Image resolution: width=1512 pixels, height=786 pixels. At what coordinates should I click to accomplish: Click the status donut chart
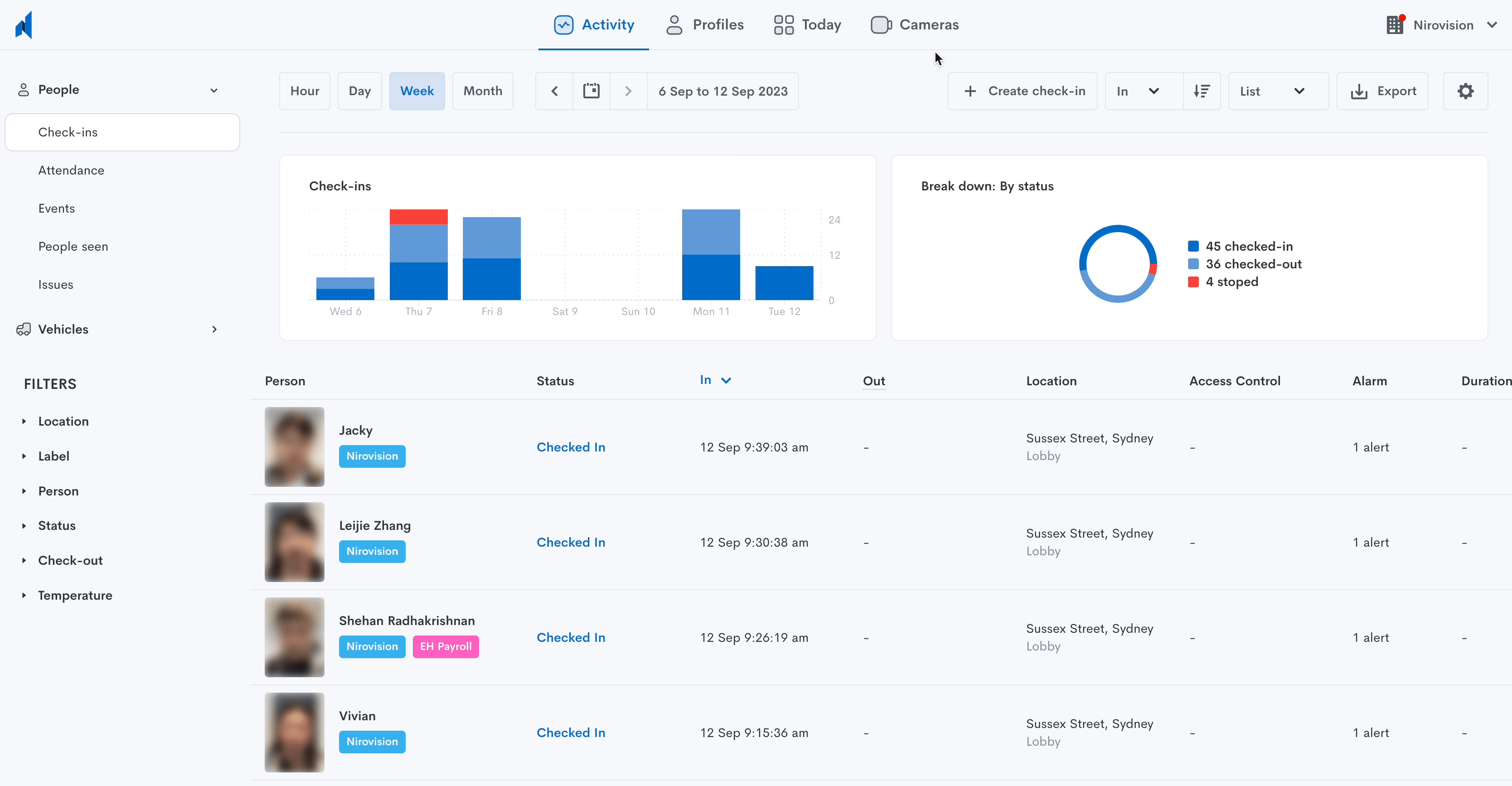pos(1118,263)
